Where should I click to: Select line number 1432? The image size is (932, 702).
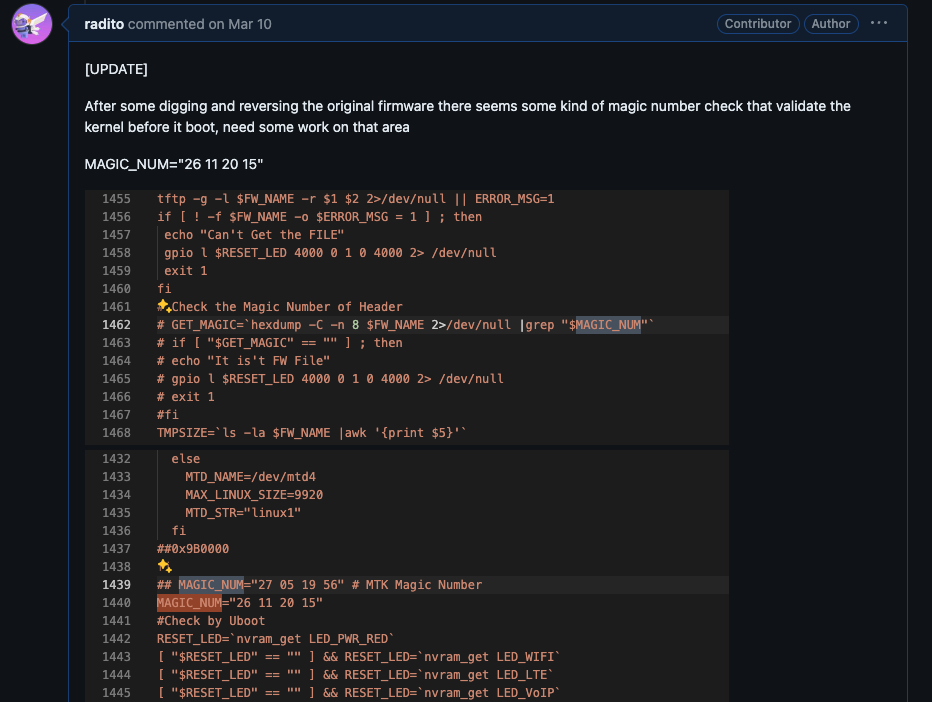click(116, 459)
